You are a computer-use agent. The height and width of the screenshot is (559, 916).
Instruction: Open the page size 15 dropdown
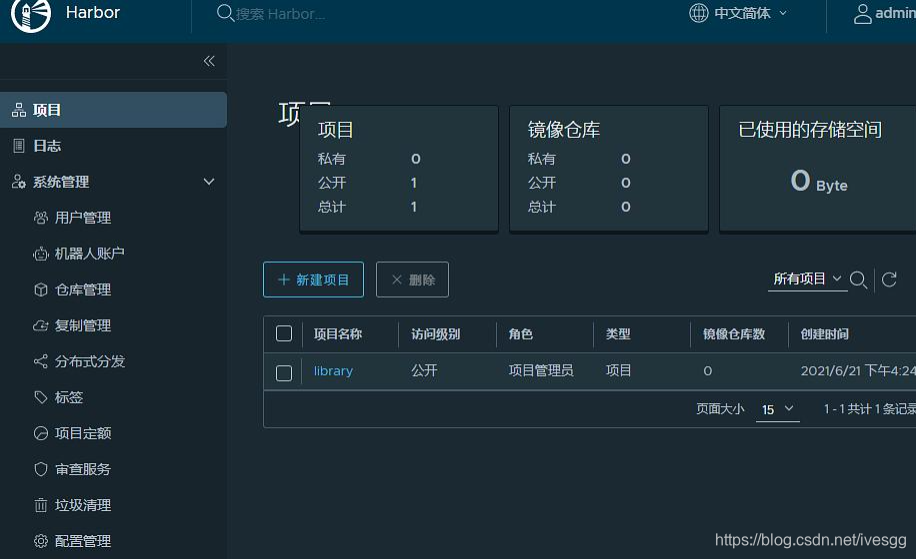[x=778, y=409]
